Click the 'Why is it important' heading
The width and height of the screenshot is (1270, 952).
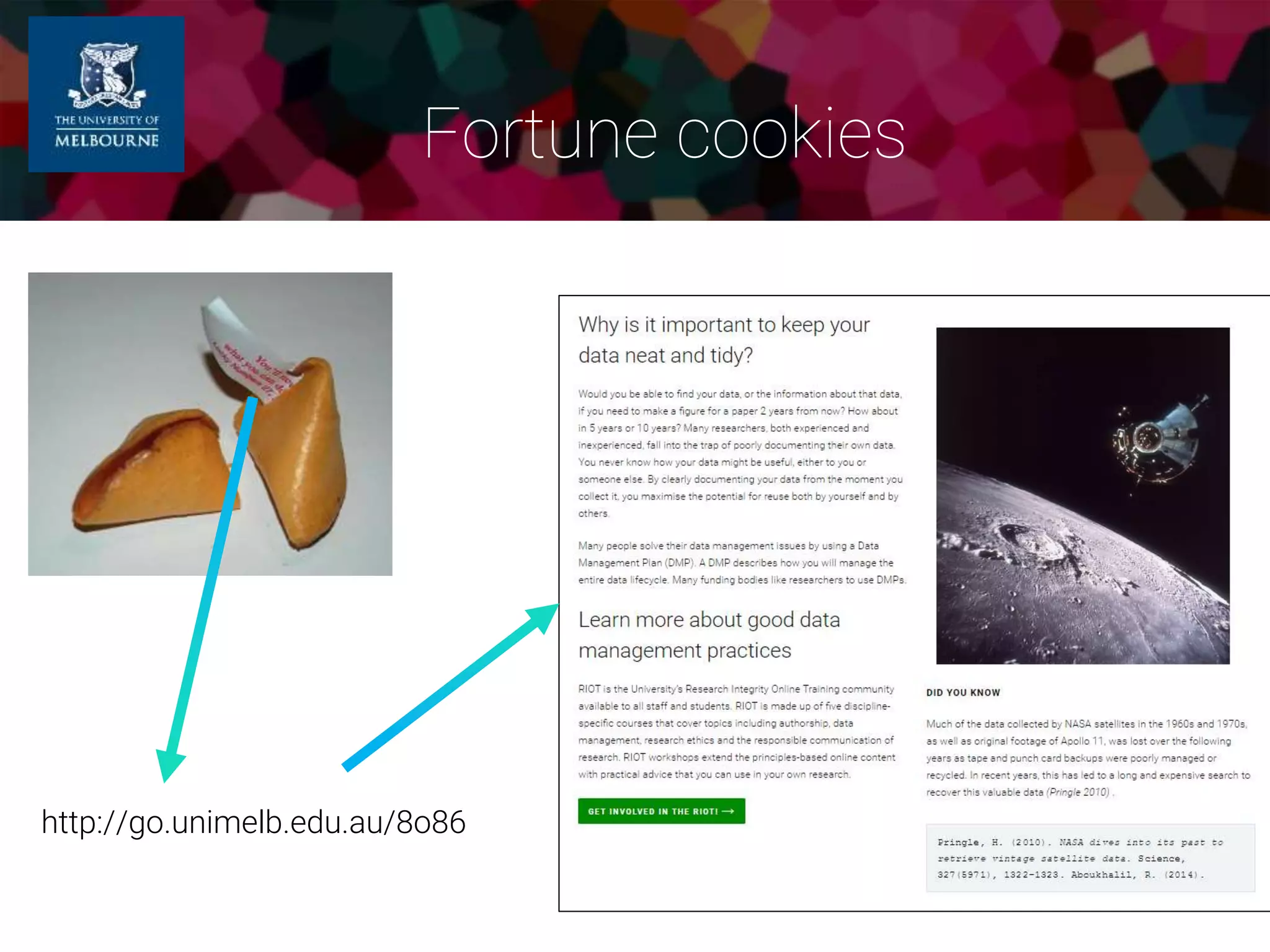(724, 340)
